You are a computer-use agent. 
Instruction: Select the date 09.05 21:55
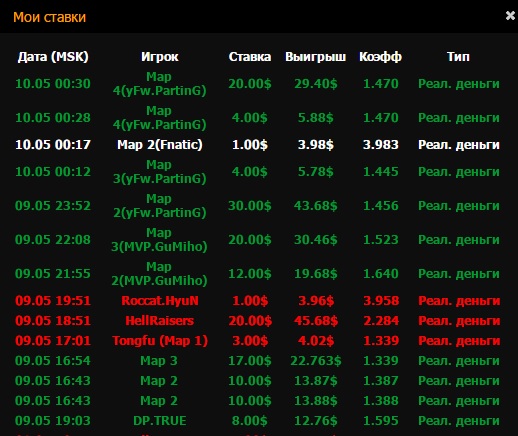coord(53,274)
